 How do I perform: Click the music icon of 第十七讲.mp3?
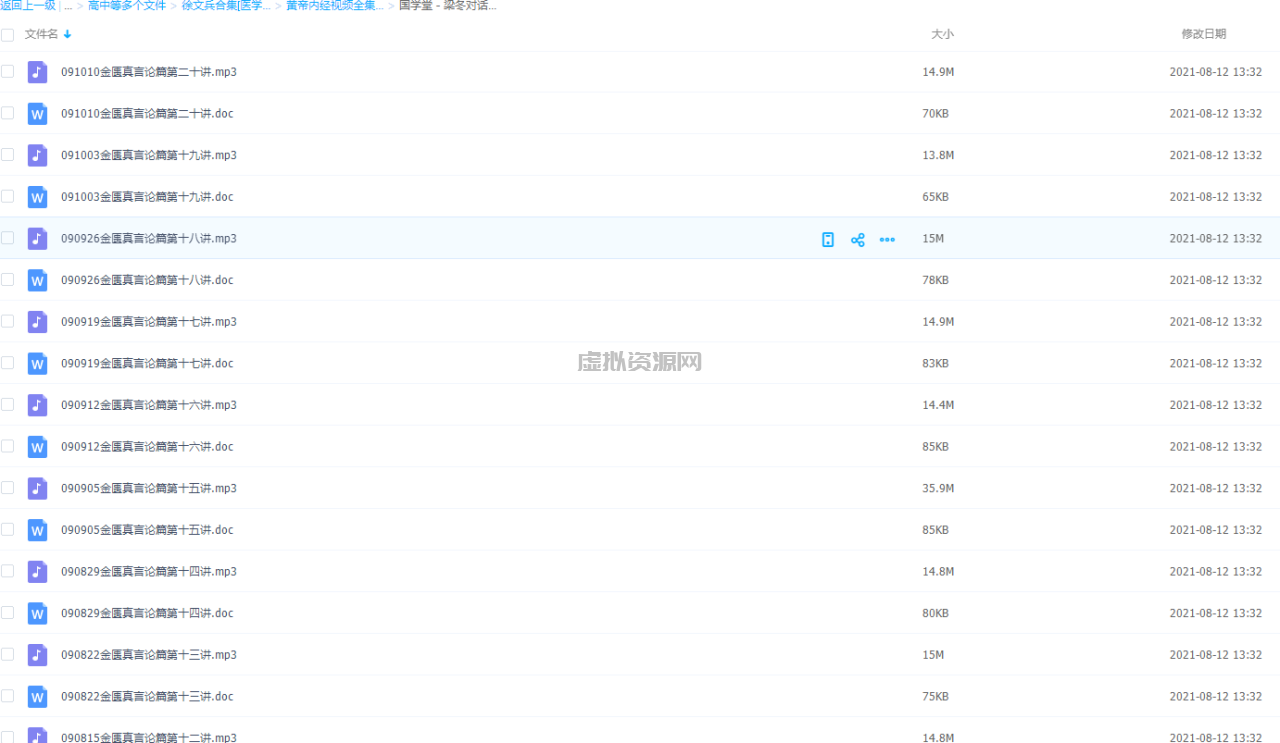pyautogui.click(x=37, y=322)
